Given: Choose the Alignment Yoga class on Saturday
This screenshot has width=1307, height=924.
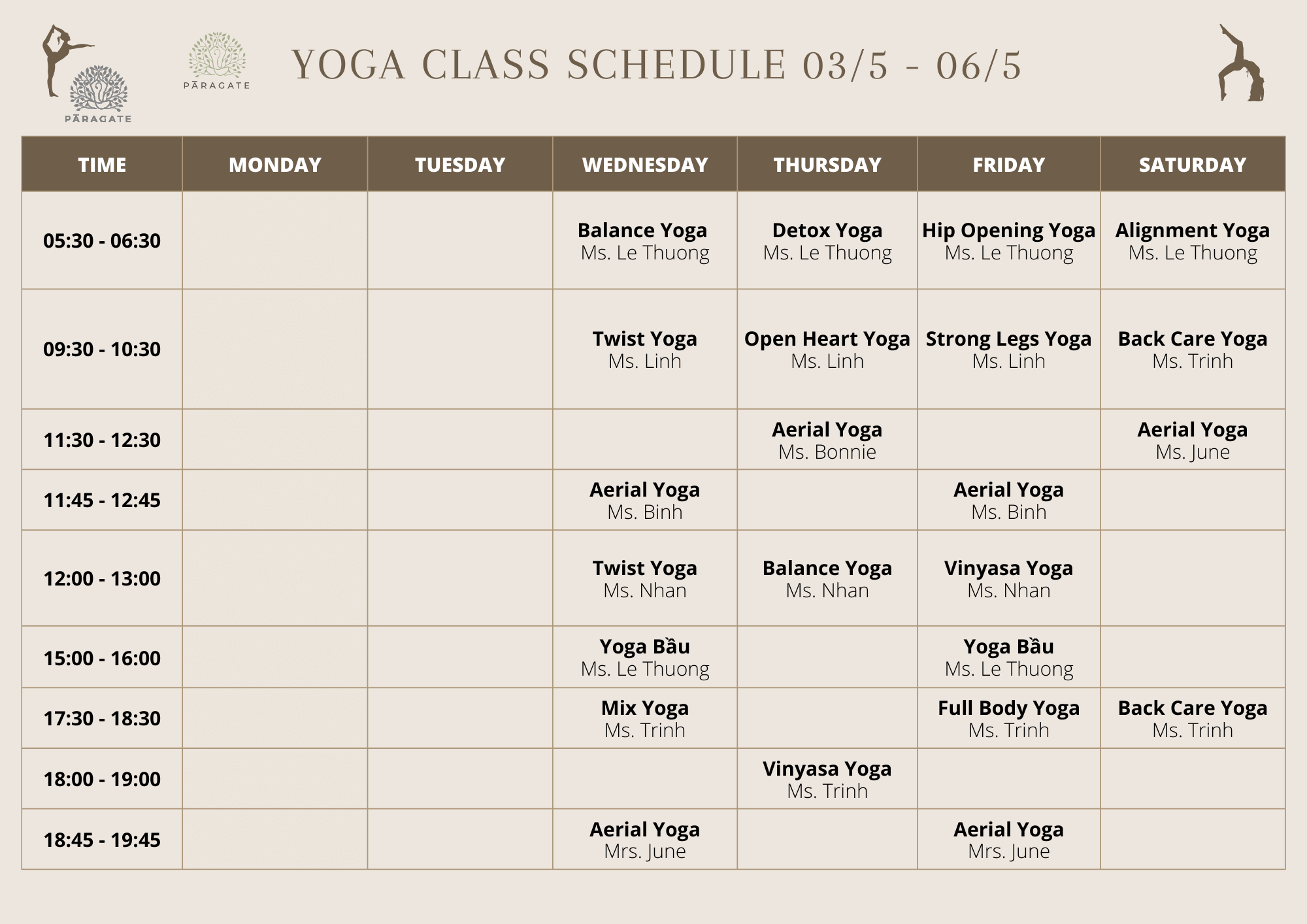Looking at the screenshot, I should pyautogui.click(x=1193, y=241).
